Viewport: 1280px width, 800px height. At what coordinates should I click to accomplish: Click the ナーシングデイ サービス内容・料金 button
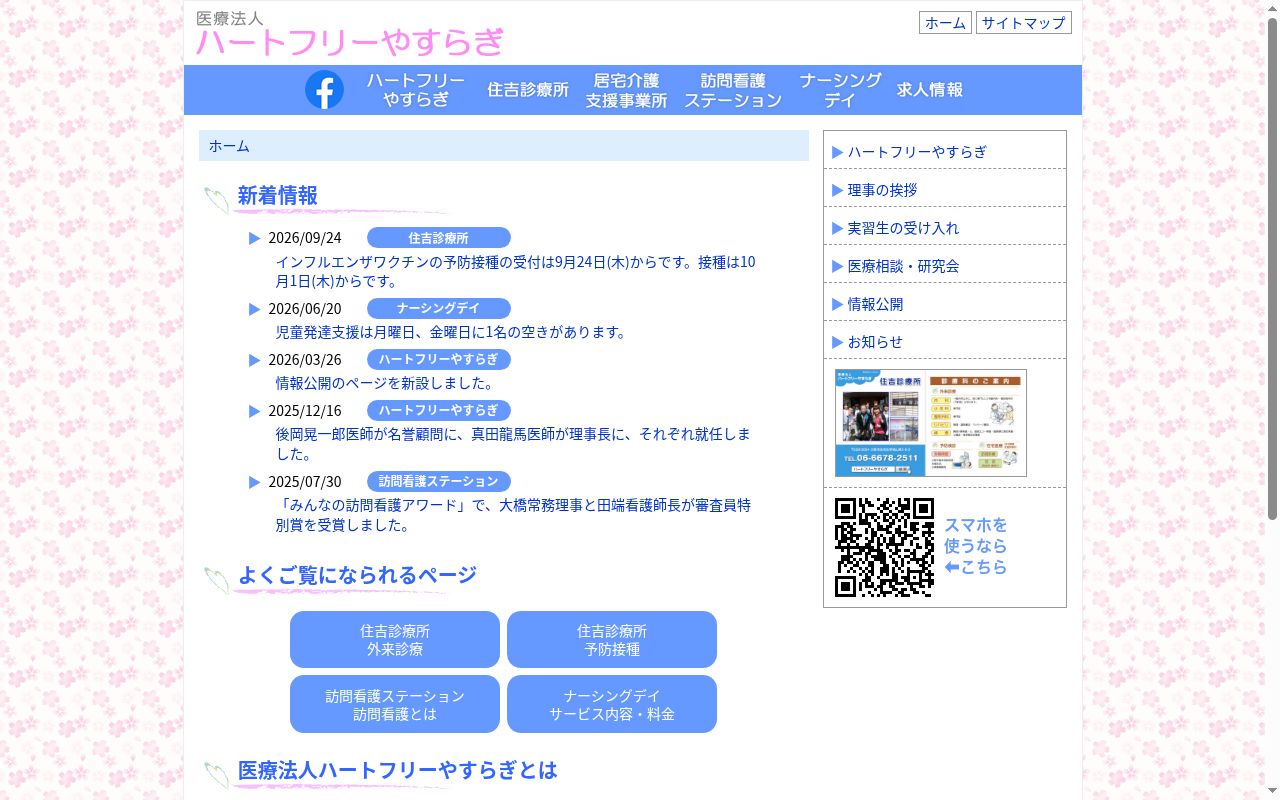coord(612,704)
